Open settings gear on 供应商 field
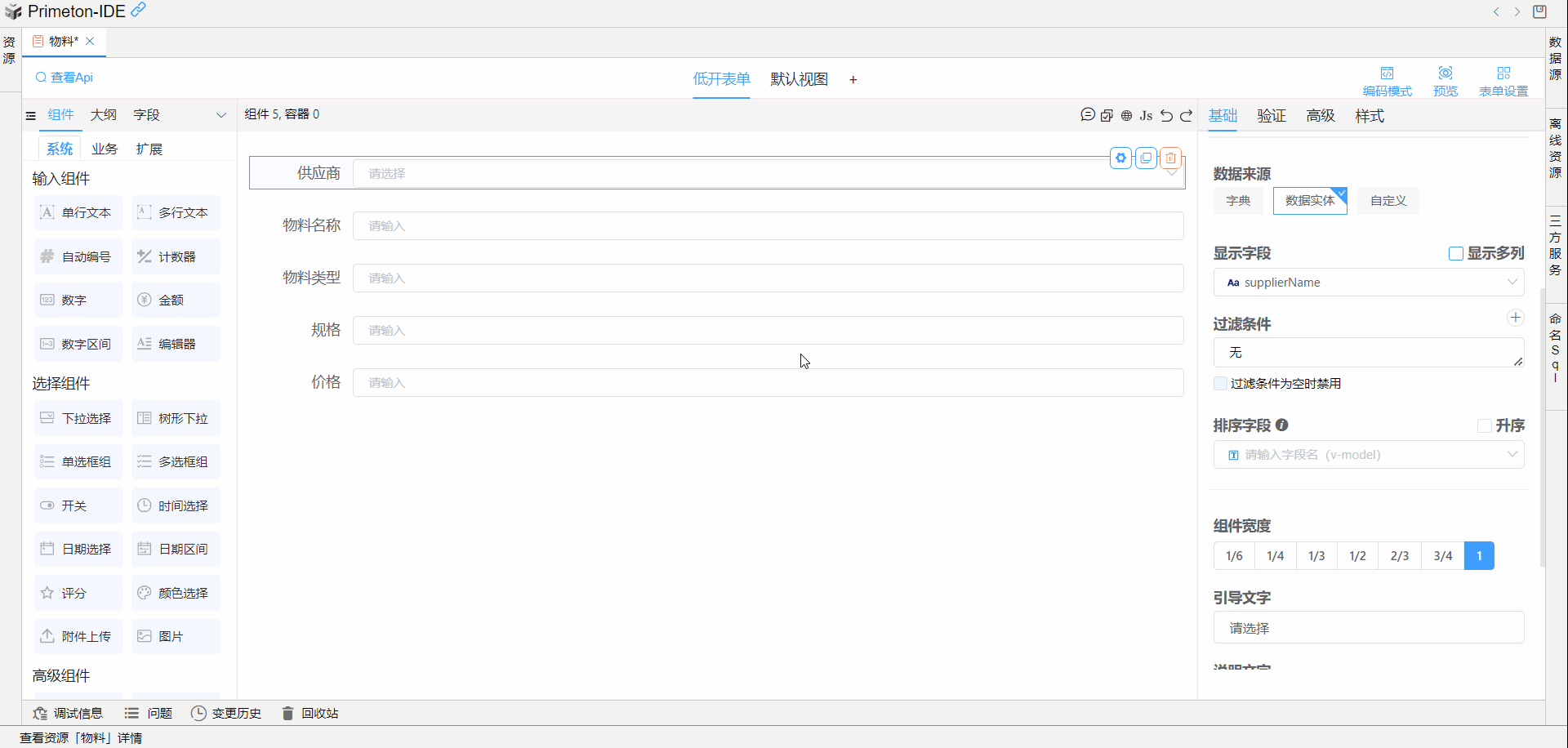The height and width of the screenshot is (748, 1568). tap(1120, 158)
